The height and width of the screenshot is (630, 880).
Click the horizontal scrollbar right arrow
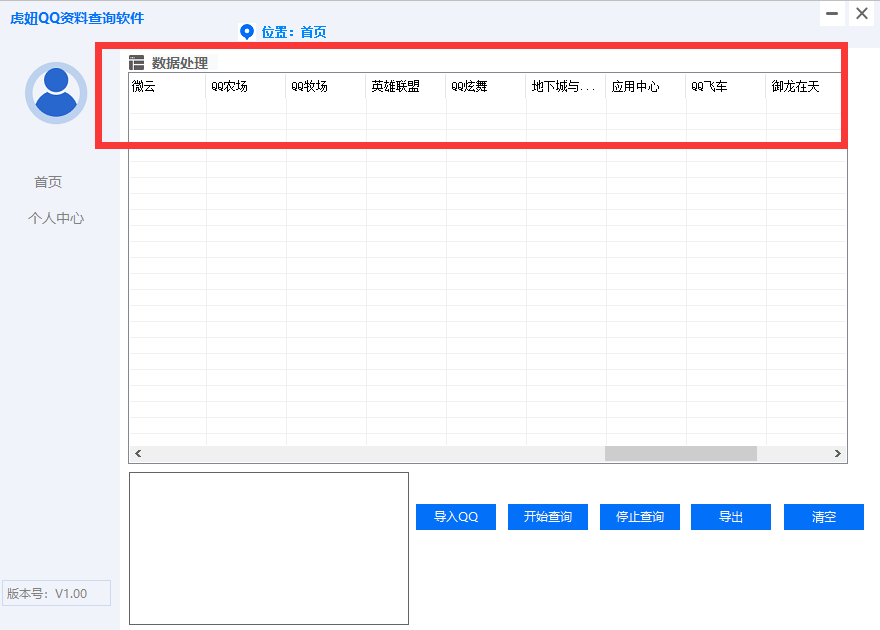(837, 453)
